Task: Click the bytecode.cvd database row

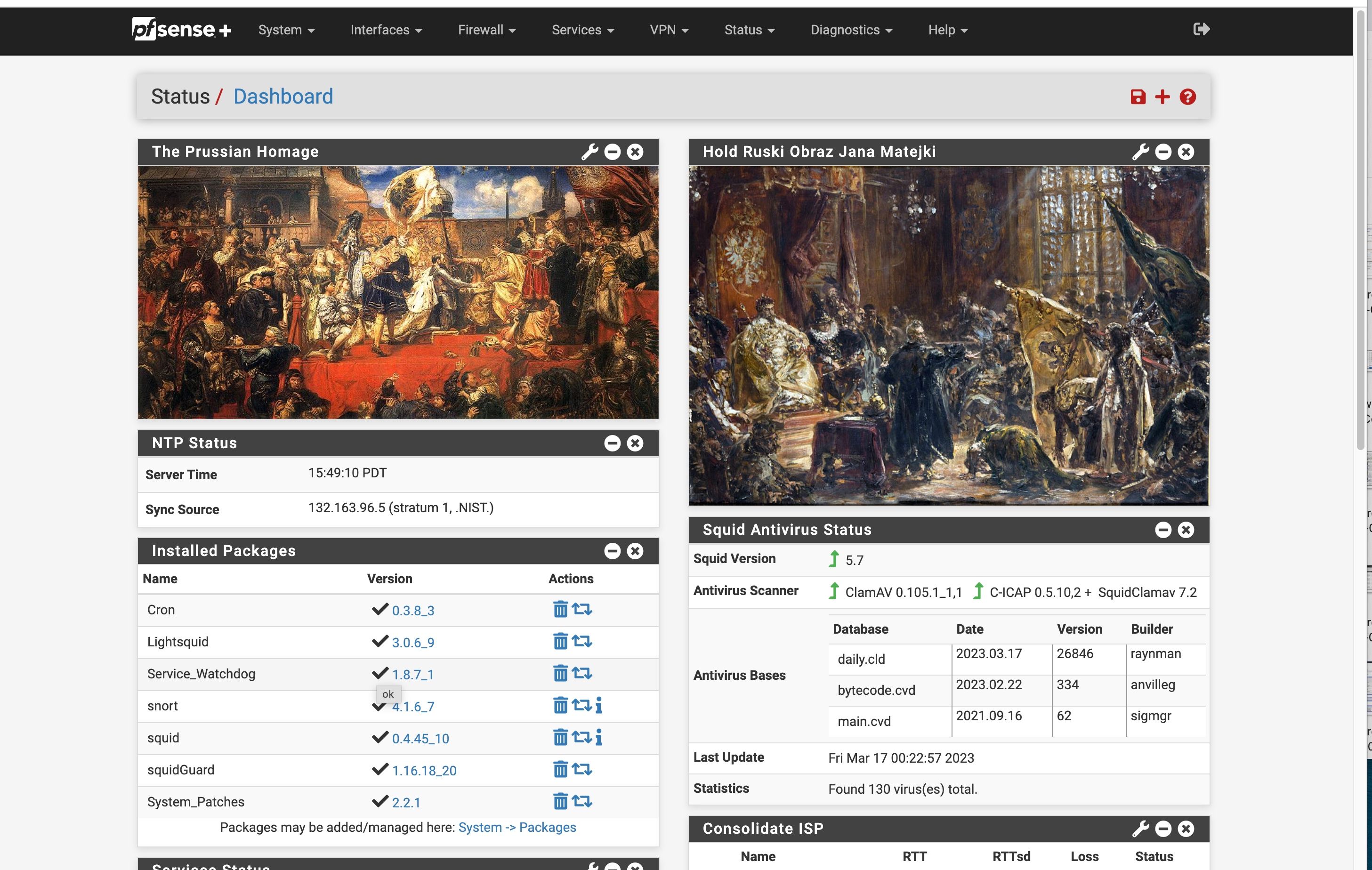Action: pos(1017,690)
